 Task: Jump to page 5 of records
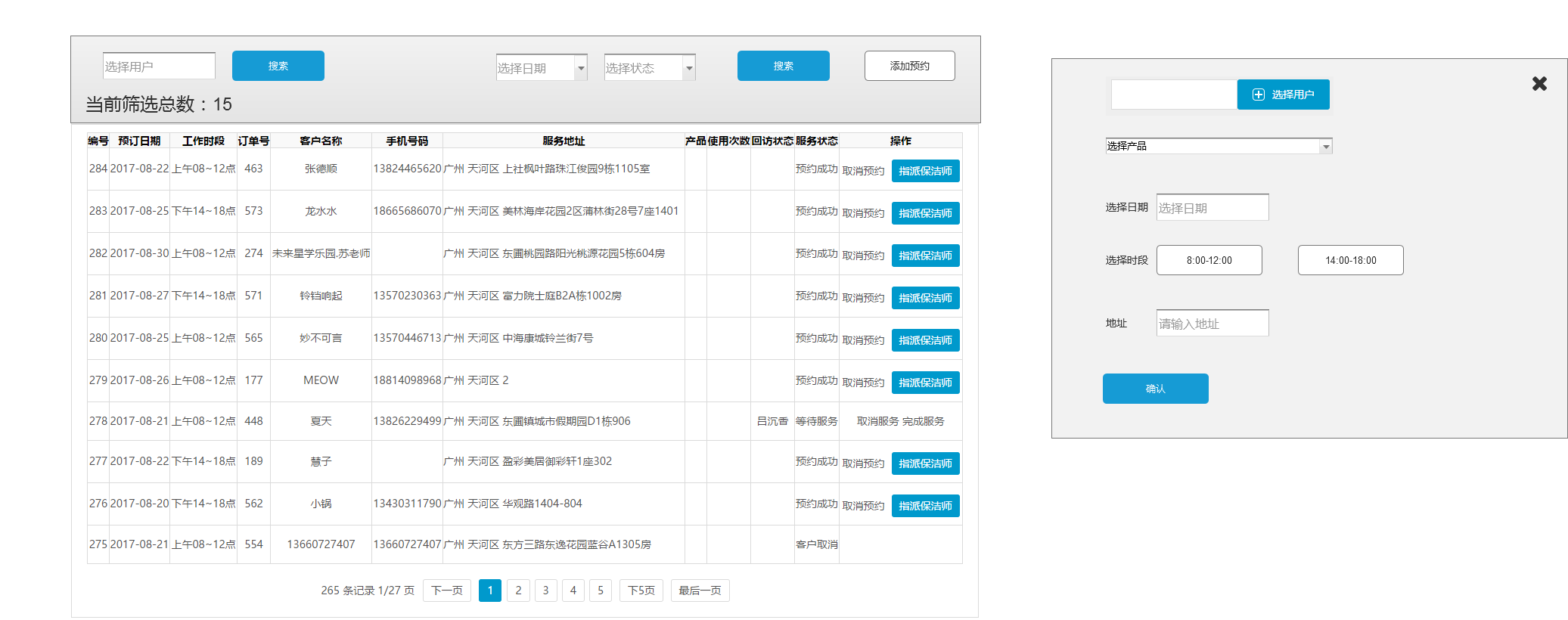click(601, 591)
